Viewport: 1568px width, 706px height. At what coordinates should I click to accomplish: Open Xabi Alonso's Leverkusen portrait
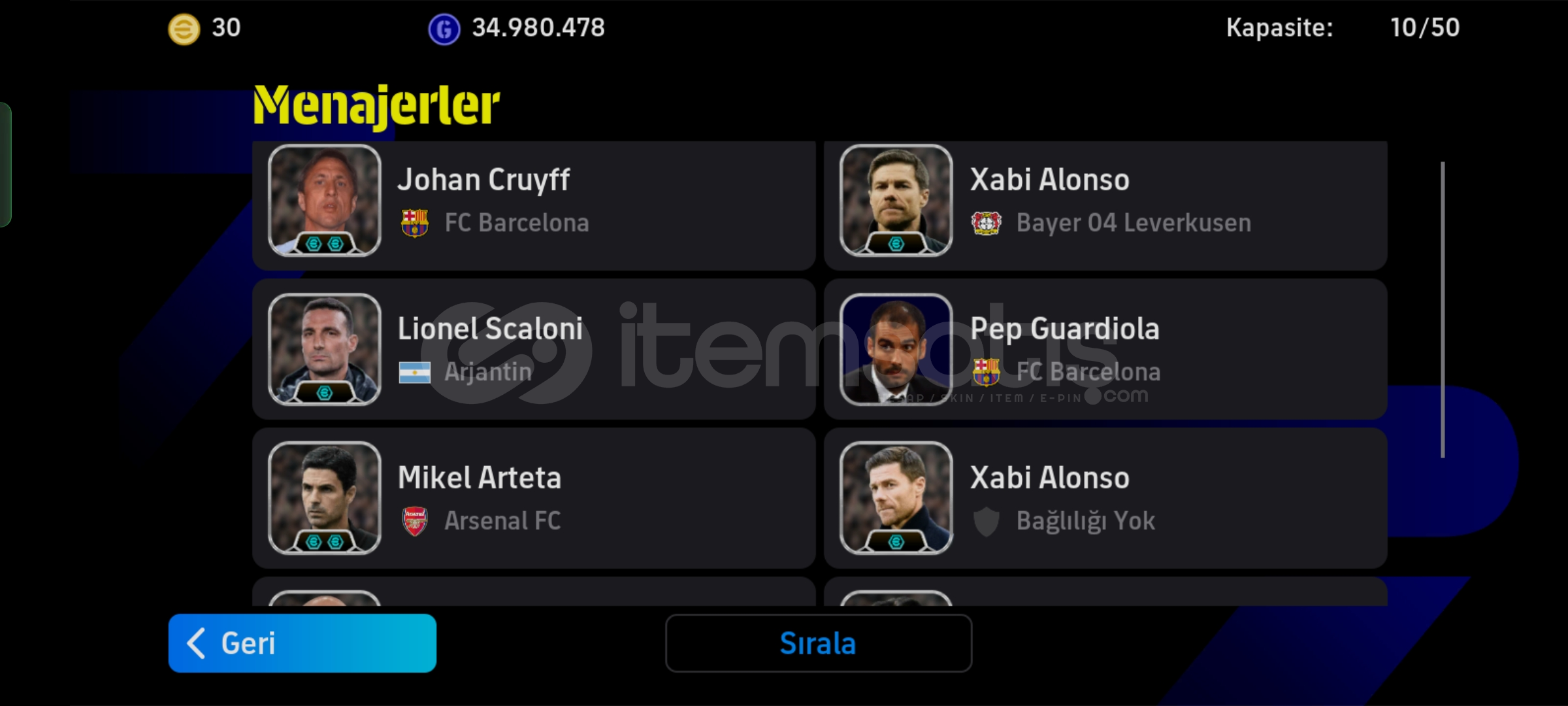pos(896,200)
